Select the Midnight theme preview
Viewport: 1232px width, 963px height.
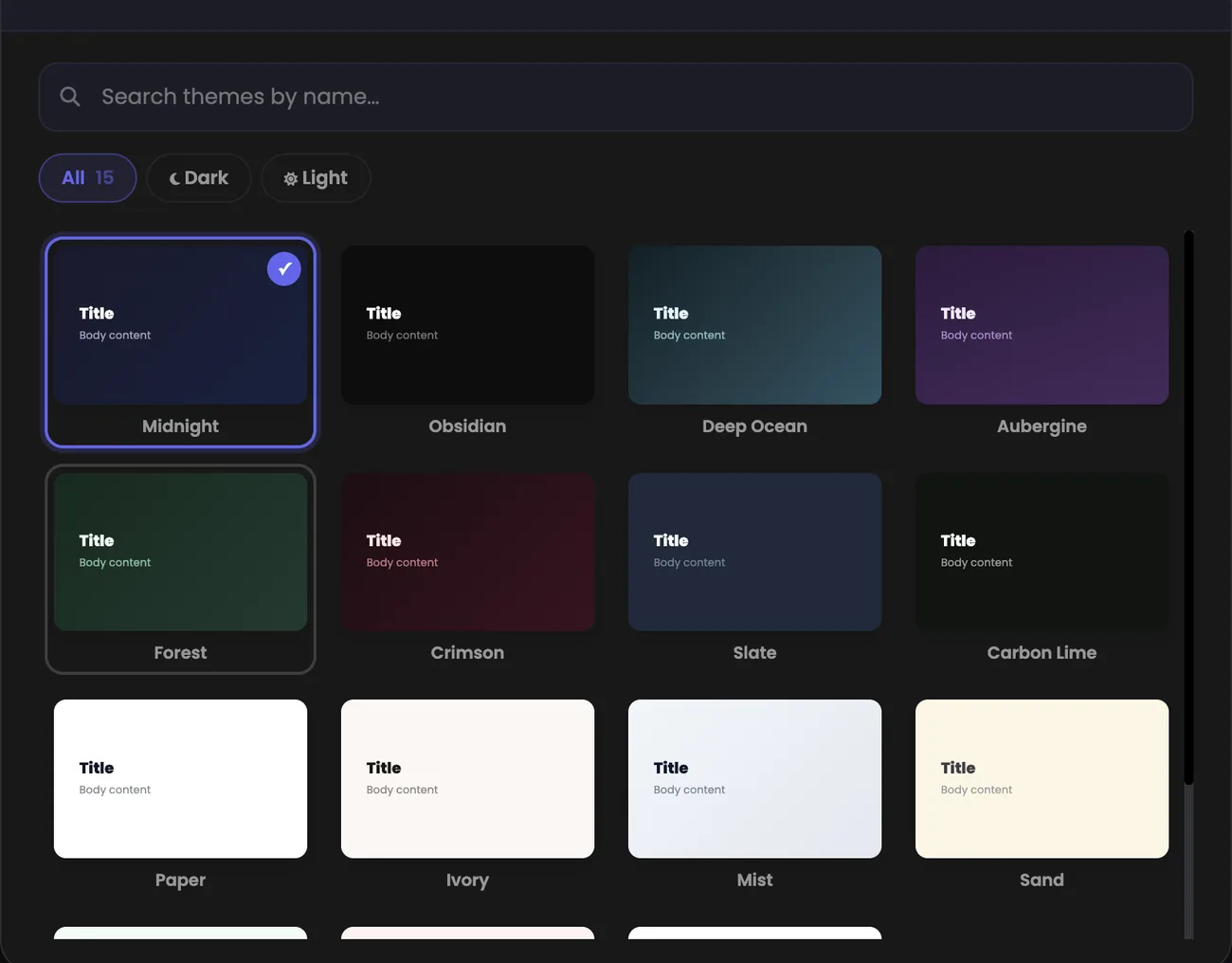180,325
